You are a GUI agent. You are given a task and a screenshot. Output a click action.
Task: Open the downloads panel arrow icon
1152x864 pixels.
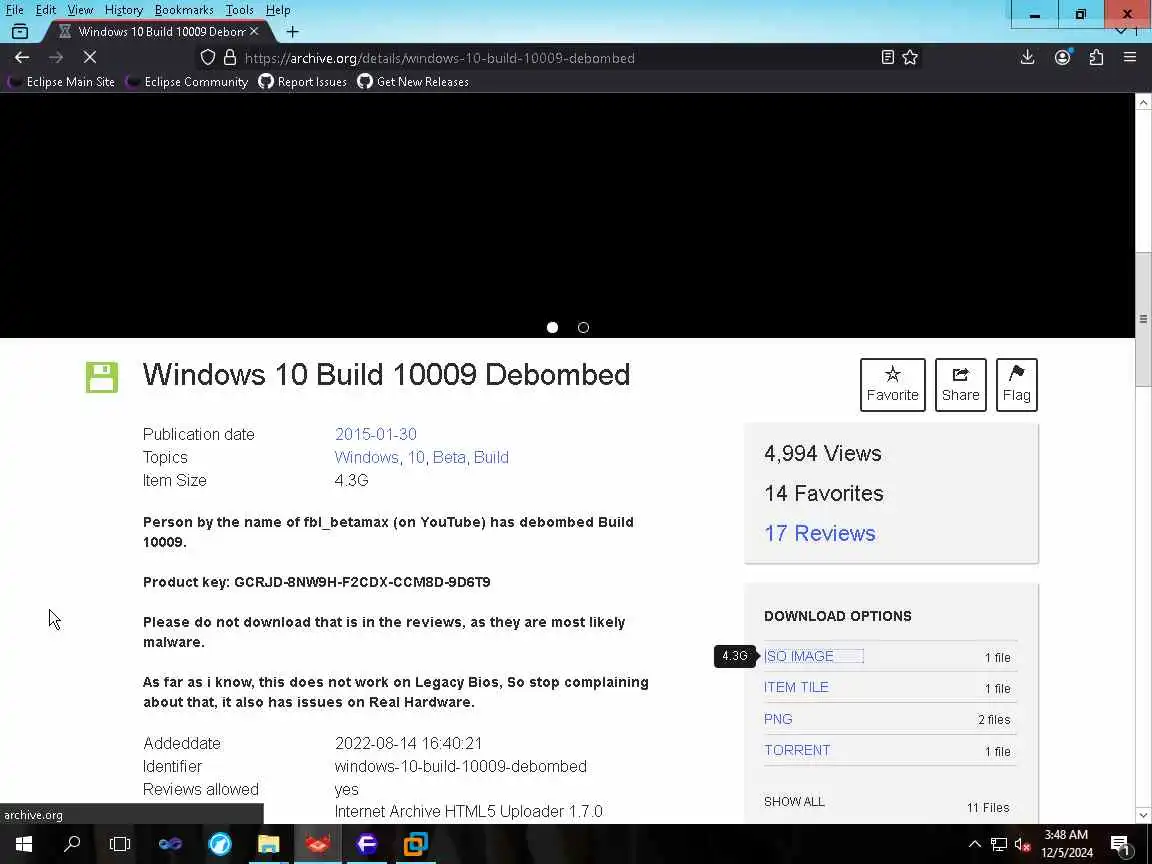1028,57
